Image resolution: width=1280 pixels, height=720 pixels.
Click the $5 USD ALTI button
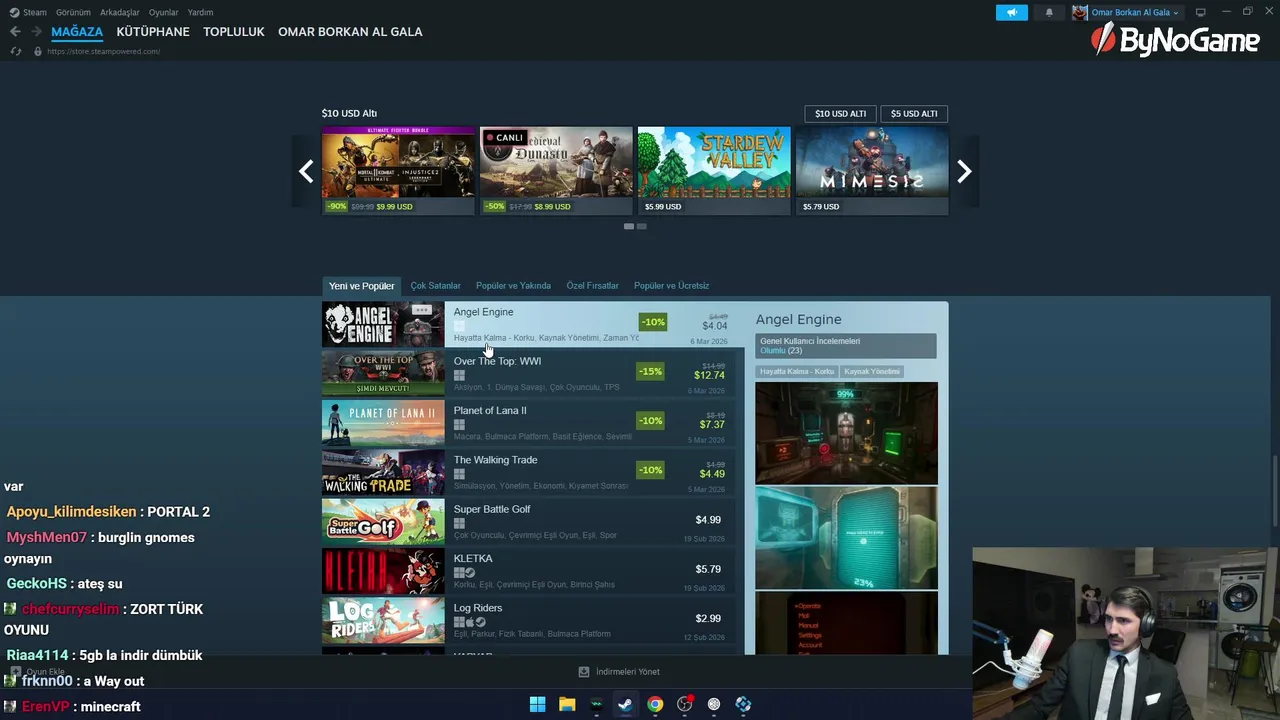click(914, 114)
